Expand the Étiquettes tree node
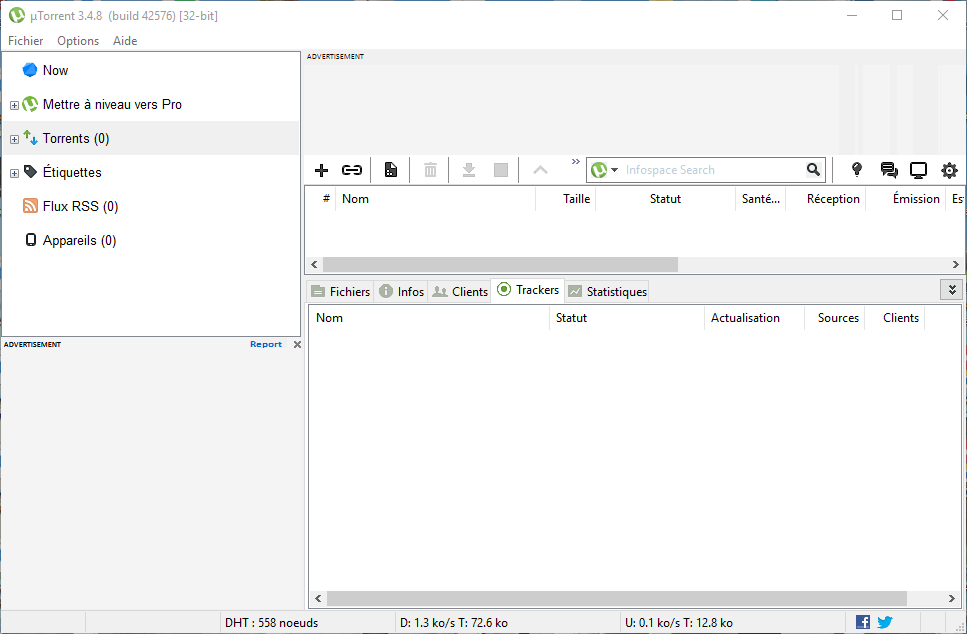The height and width of the screenshot is (634, 967). pyautogui.click(x=14, y=173)
